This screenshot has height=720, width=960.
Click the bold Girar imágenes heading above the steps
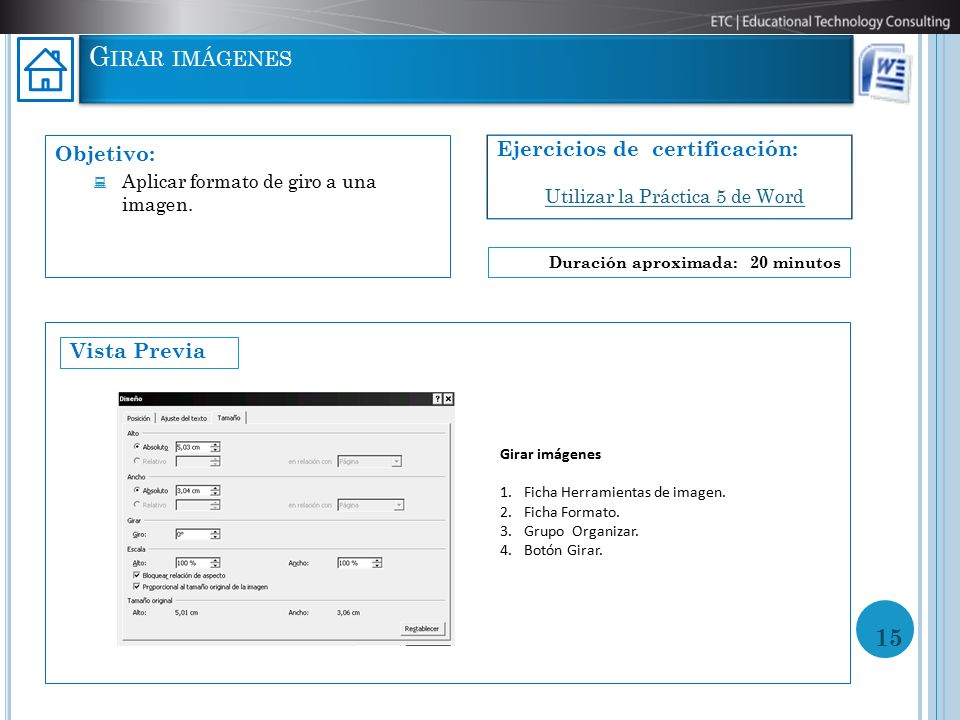pos(550,454)
